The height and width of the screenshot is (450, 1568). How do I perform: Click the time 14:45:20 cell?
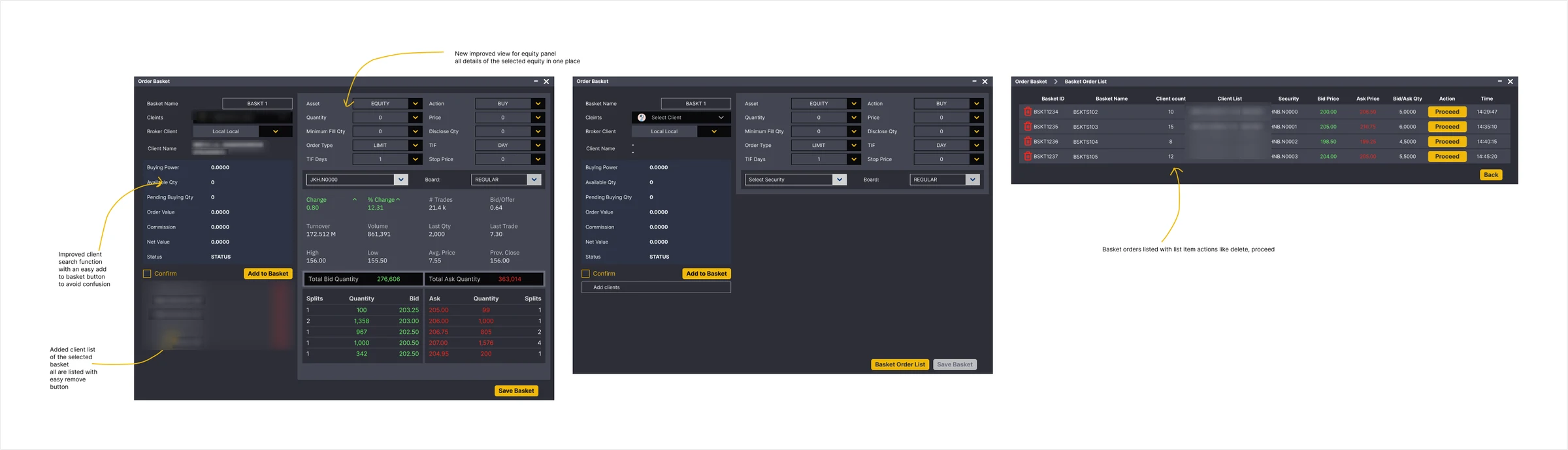pos(1487,157)
